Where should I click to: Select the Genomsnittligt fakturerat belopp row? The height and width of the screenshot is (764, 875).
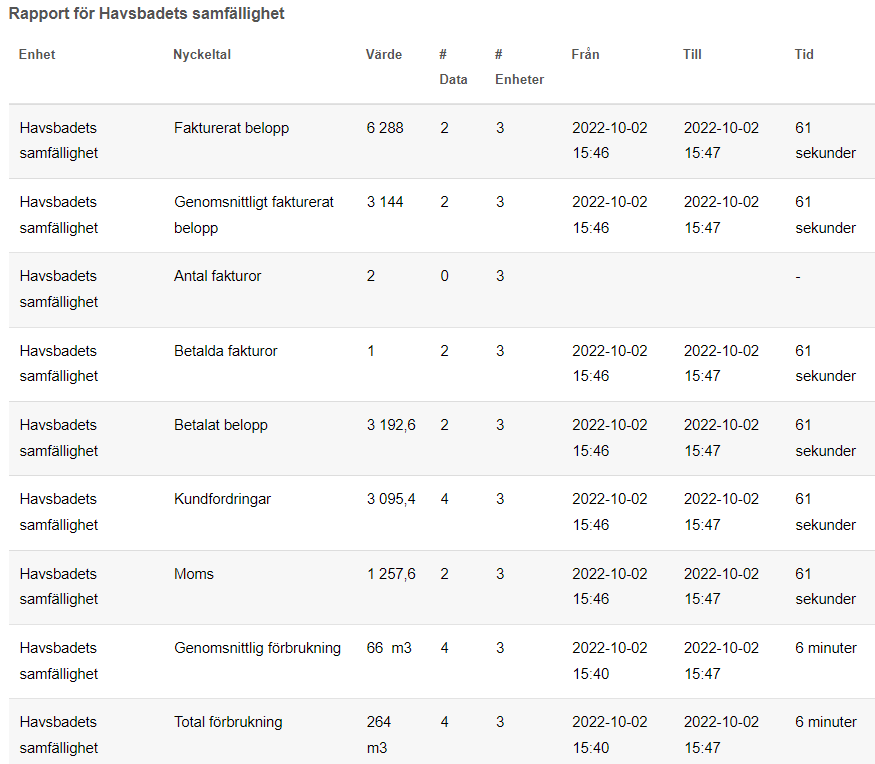tap(442, 215)
